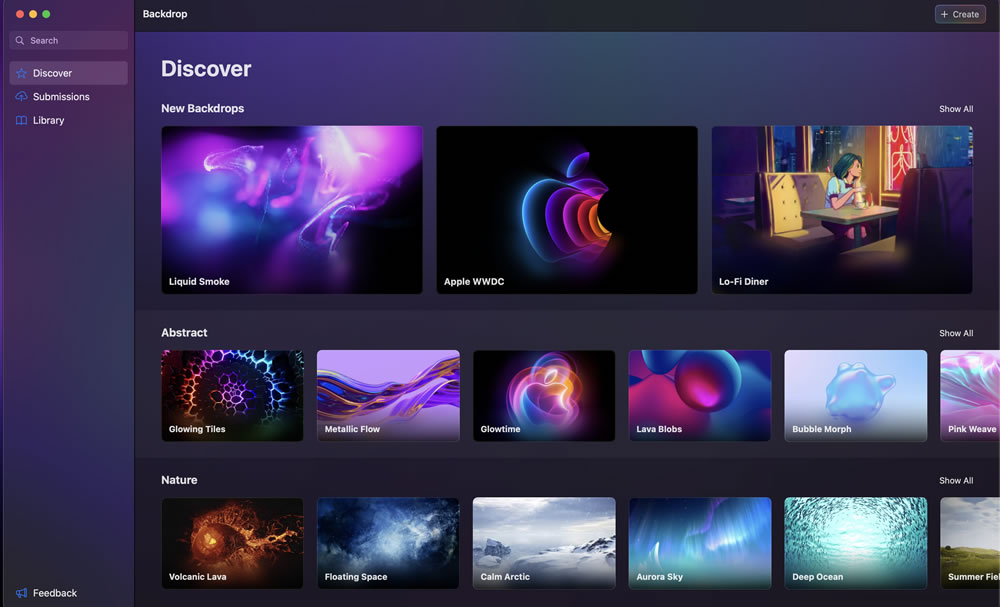Open the Feedback option
Viewport: 1000px width, 607px height.
point(46,593)
